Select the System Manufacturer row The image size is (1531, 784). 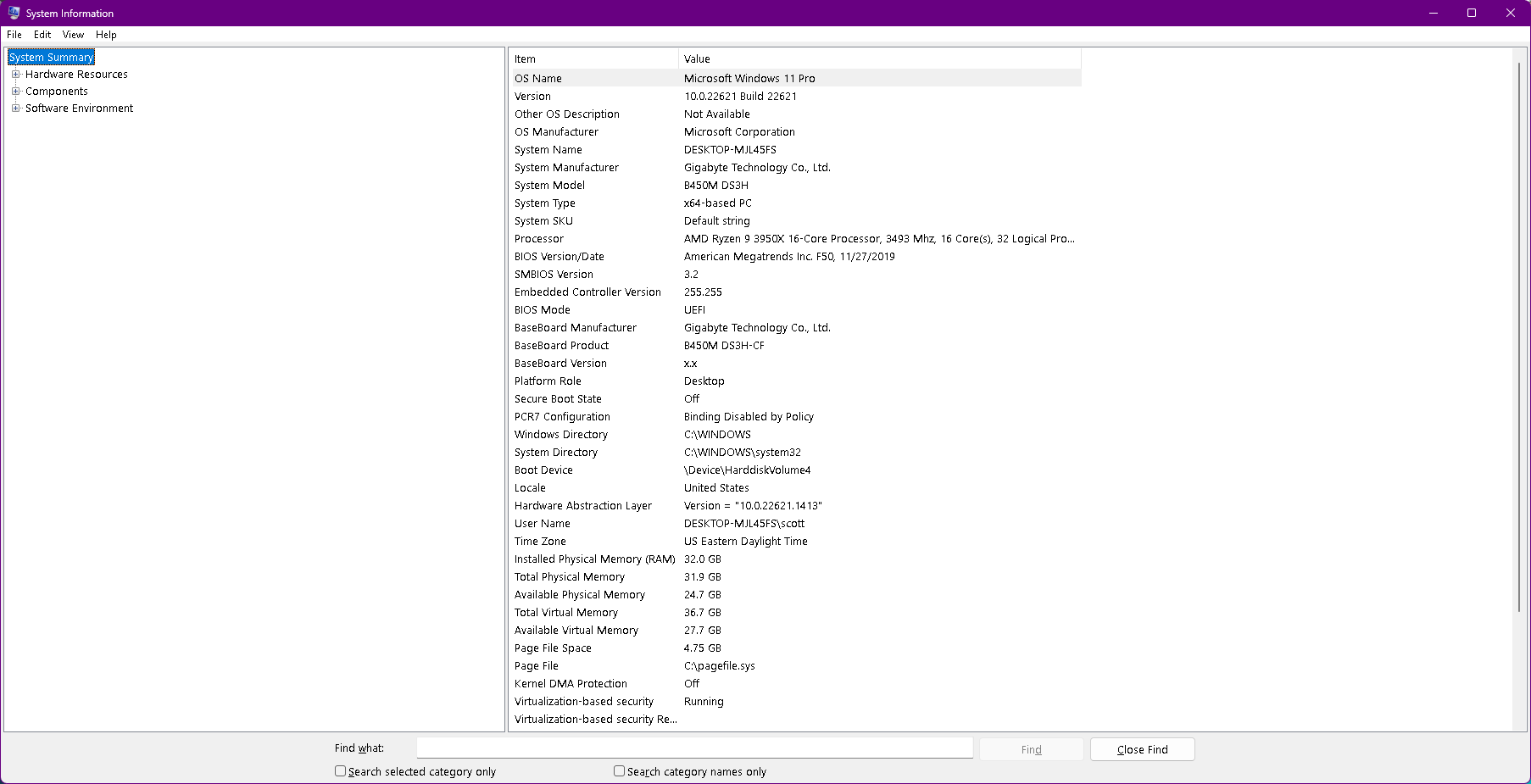tap(795, 167)
